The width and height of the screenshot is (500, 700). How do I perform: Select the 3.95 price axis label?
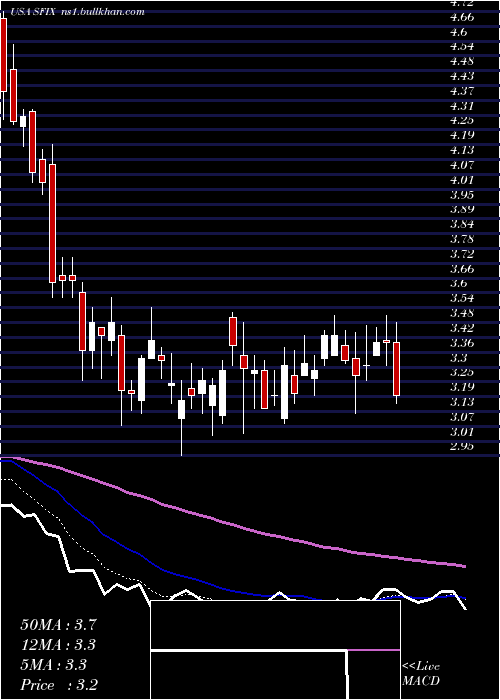point(461,195)
